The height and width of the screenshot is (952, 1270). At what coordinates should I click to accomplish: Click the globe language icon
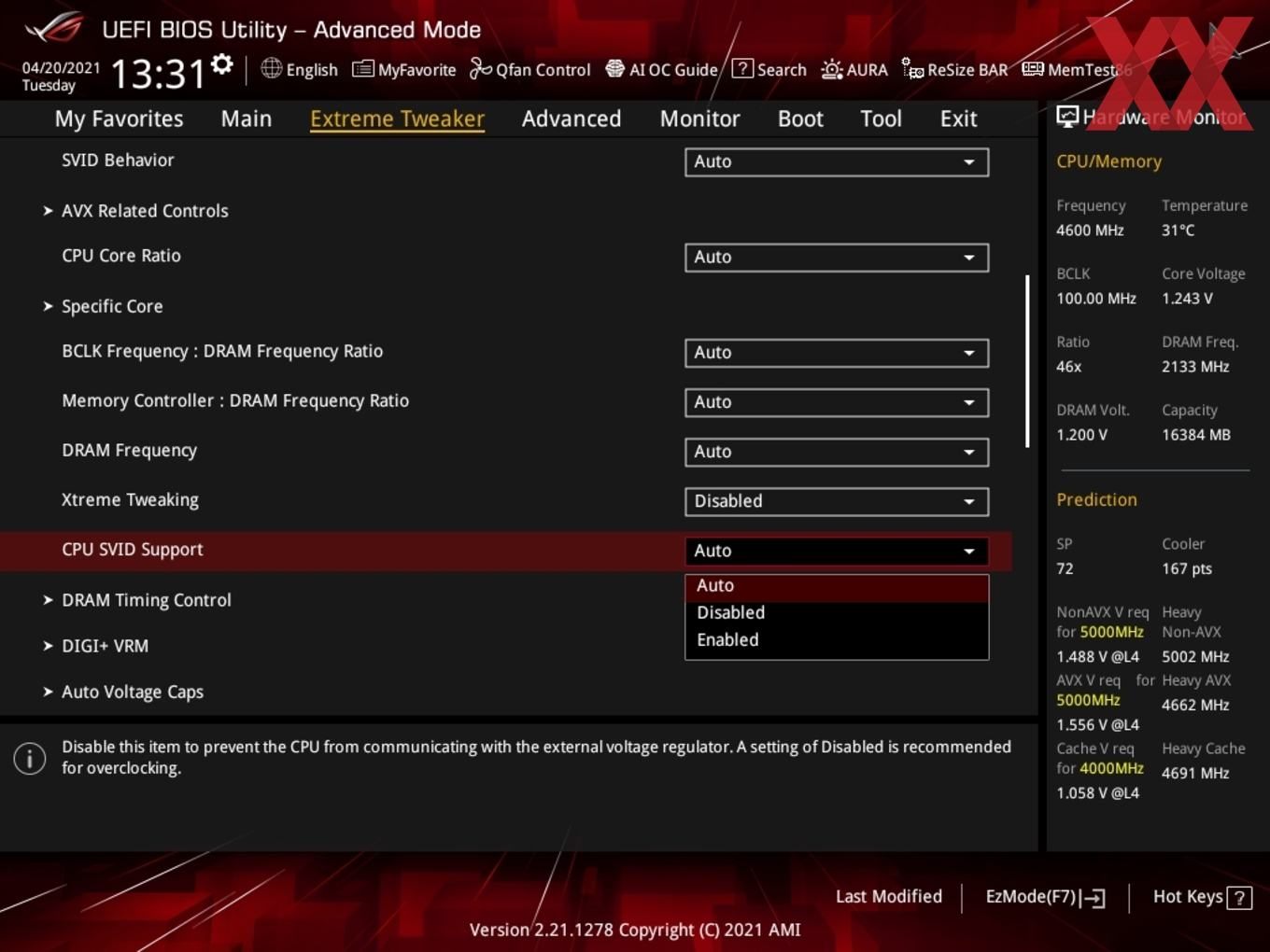tap(271, 68)
